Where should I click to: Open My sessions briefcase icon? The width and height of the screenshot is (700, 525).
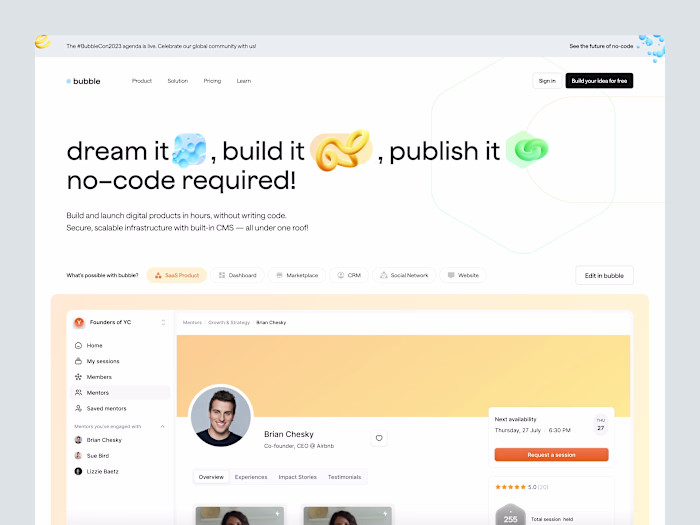(78, 361)
